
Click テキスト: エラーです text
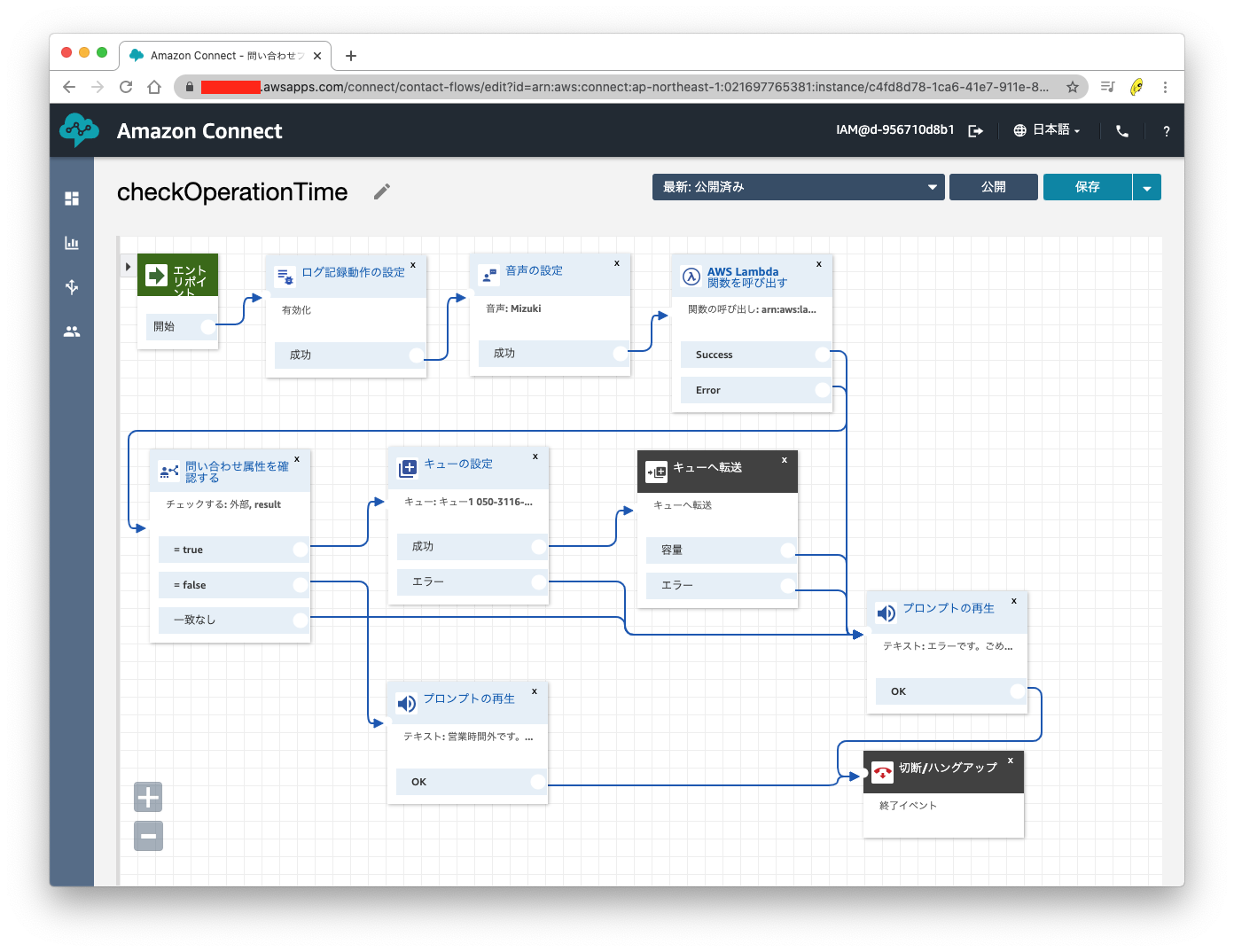(x=948, y=646)
